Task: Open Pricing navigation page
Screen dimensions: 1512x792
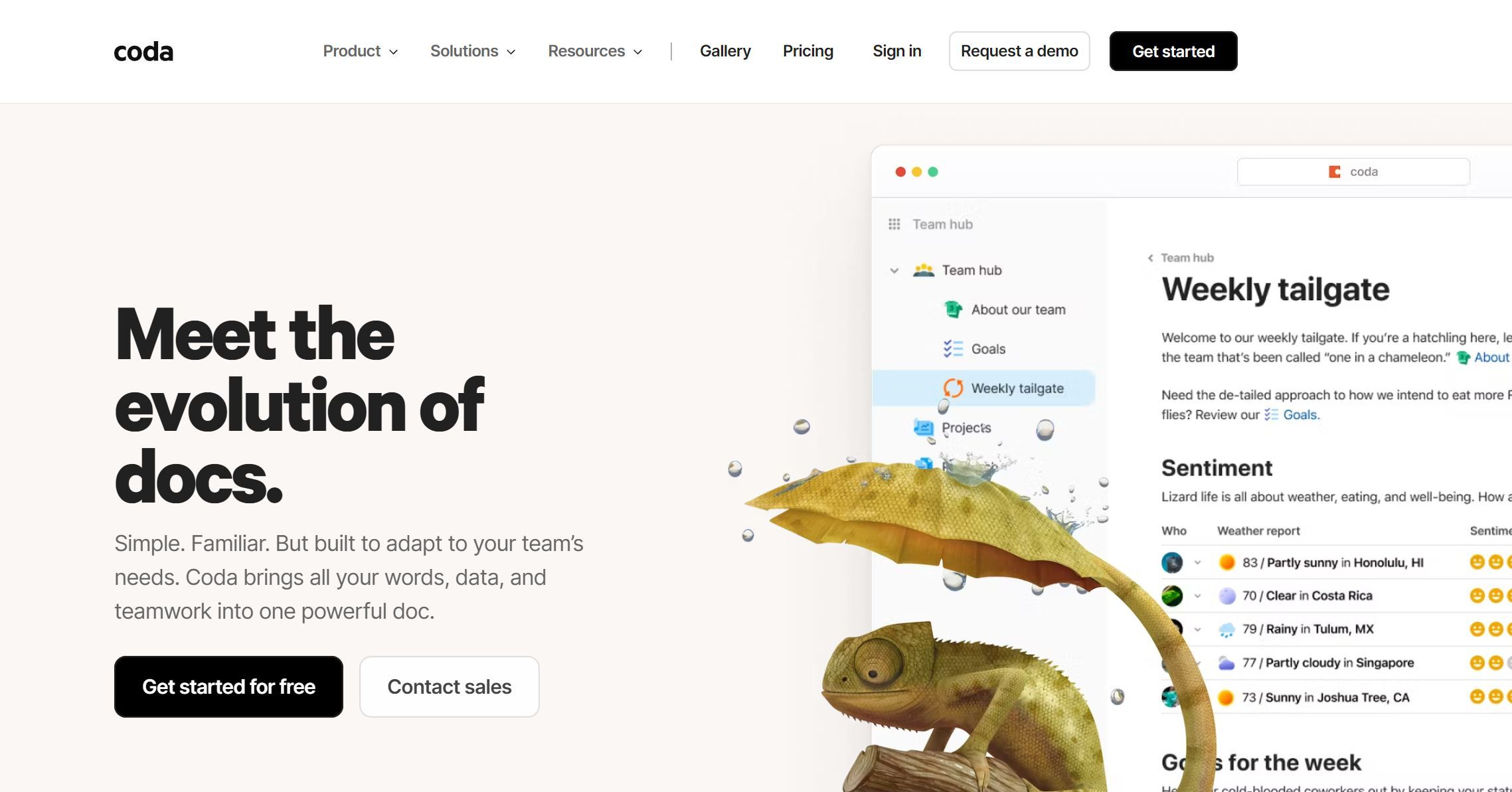Action: [x=808, y=51]
